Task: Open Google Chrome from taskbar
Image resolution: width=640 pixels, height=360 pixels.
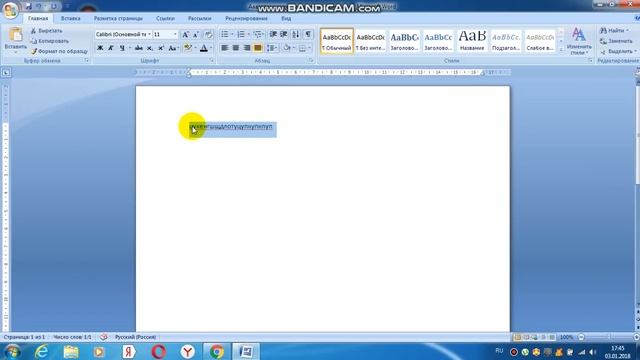Action: click(217, 351)
